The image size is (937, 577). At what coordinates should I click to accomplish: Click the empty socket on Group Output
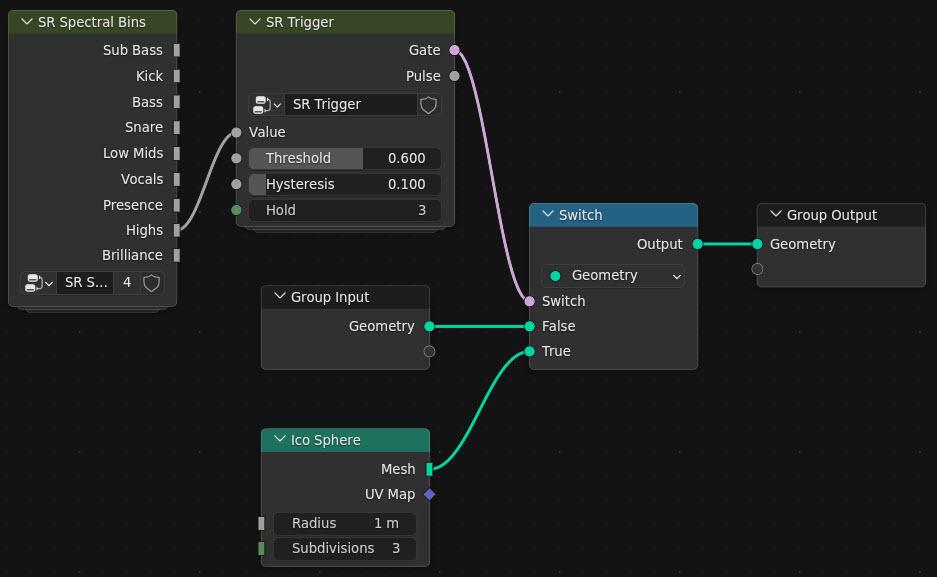757,269
